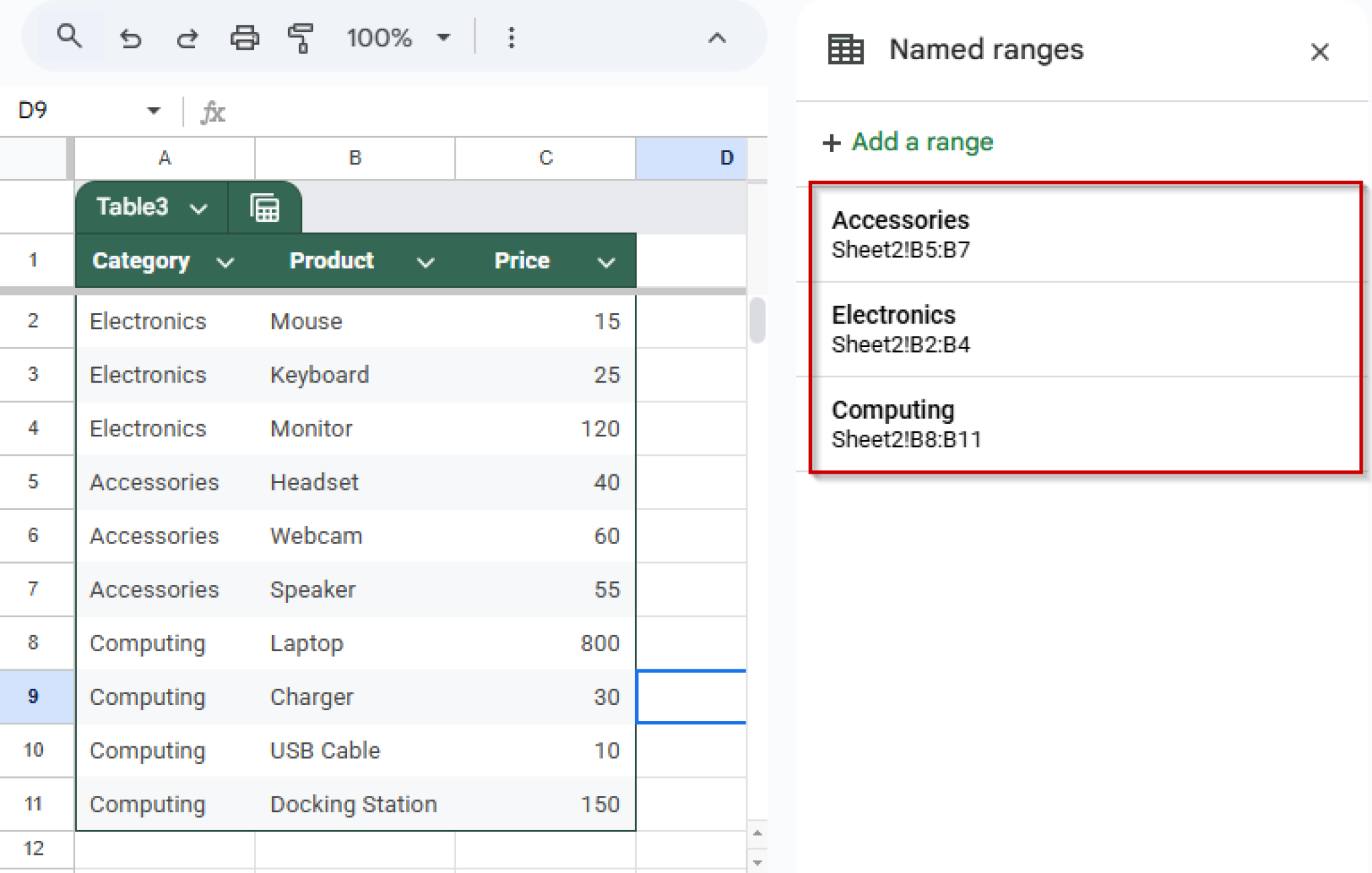Redo the last action
Viewport: 1372px width, 873px height.
pyautogui.click(x=188, y=38)
